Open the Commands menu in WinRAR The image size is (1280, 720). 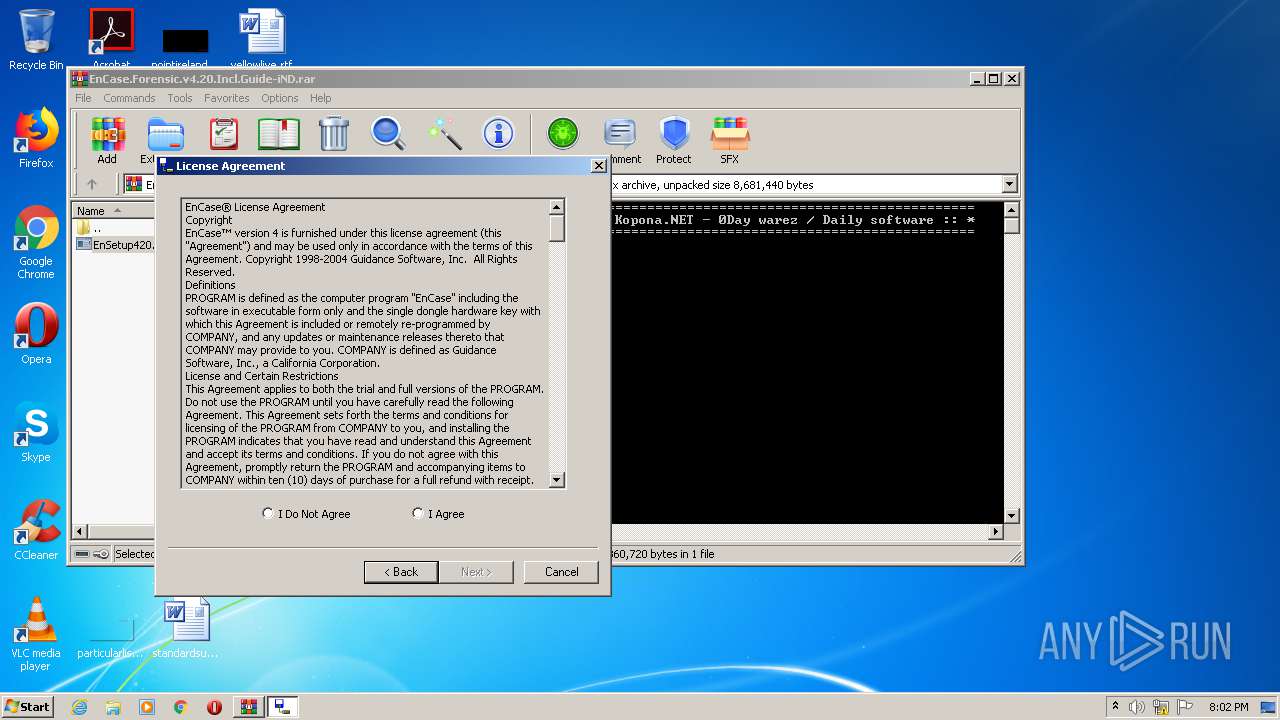click(x=129, y=98)
